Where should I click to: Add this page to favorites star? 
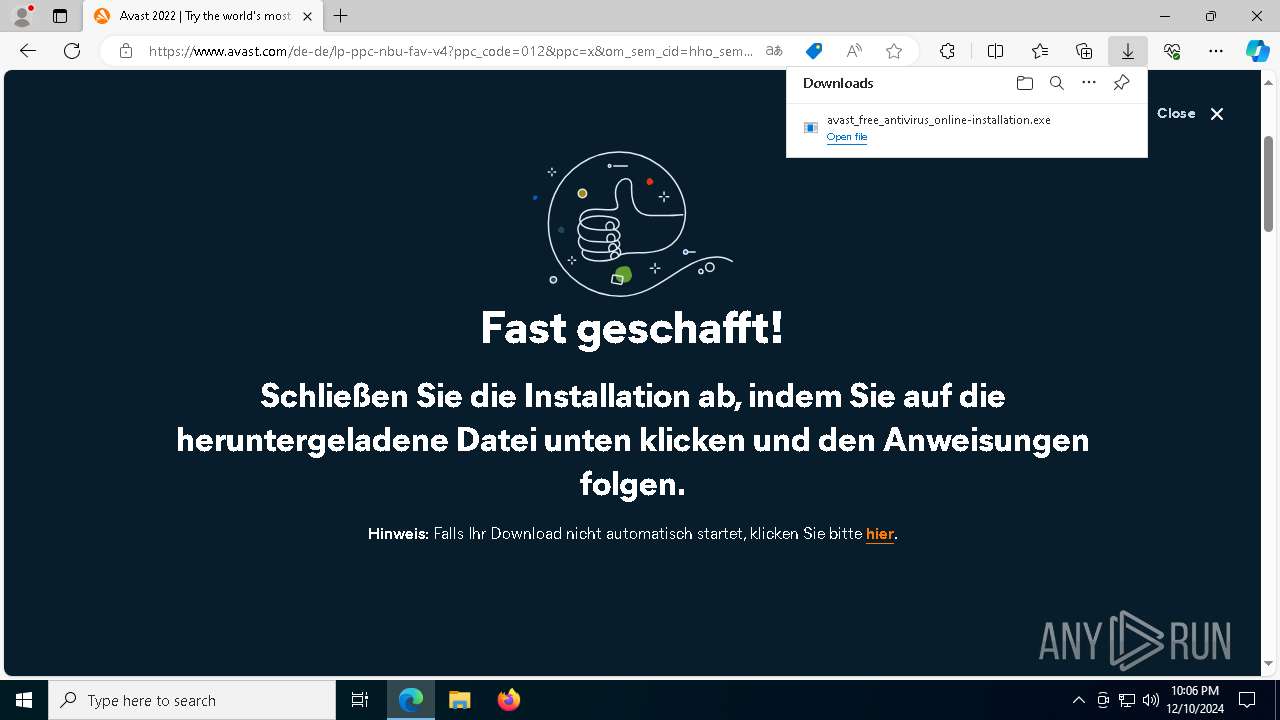pos(894,51)
